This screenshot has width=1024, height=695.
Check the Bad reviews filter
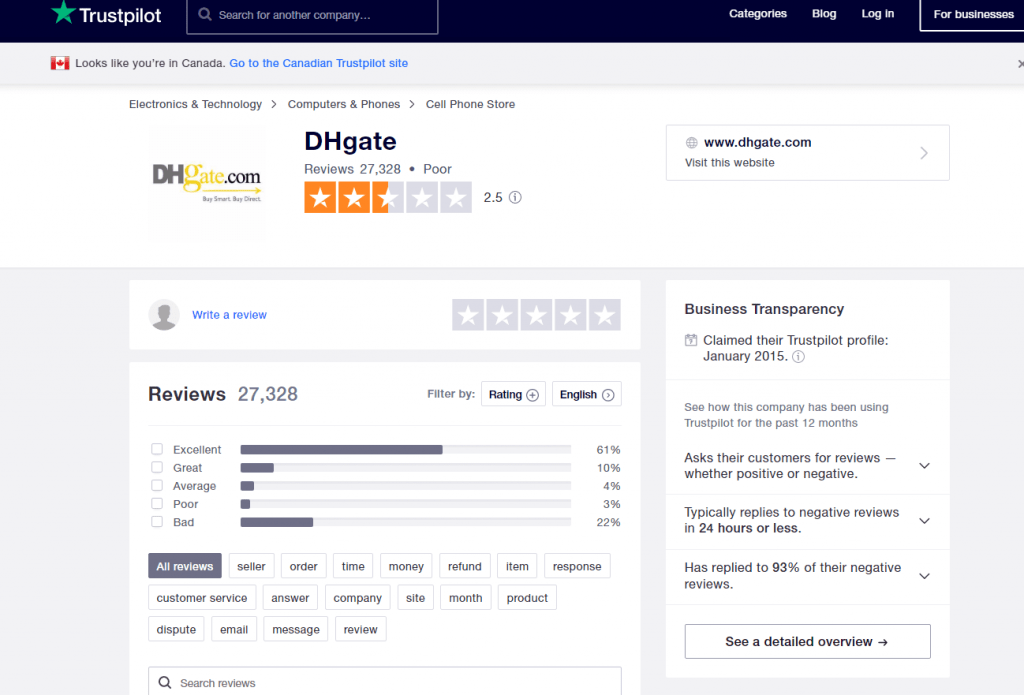155,521
